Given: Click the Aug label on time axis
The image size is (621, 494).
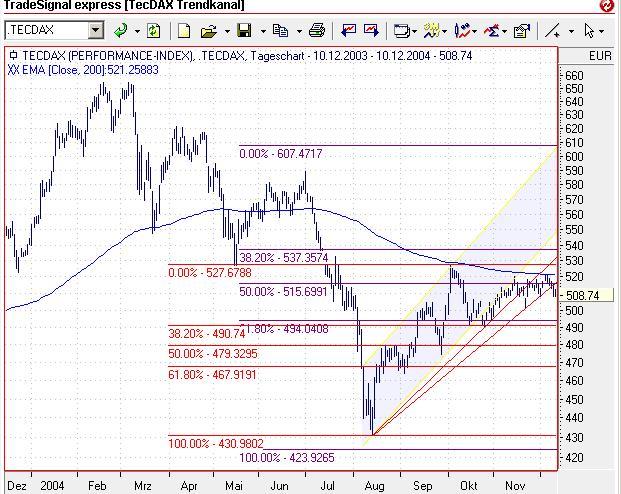Looking at the screenshot, I should (374, 486).
